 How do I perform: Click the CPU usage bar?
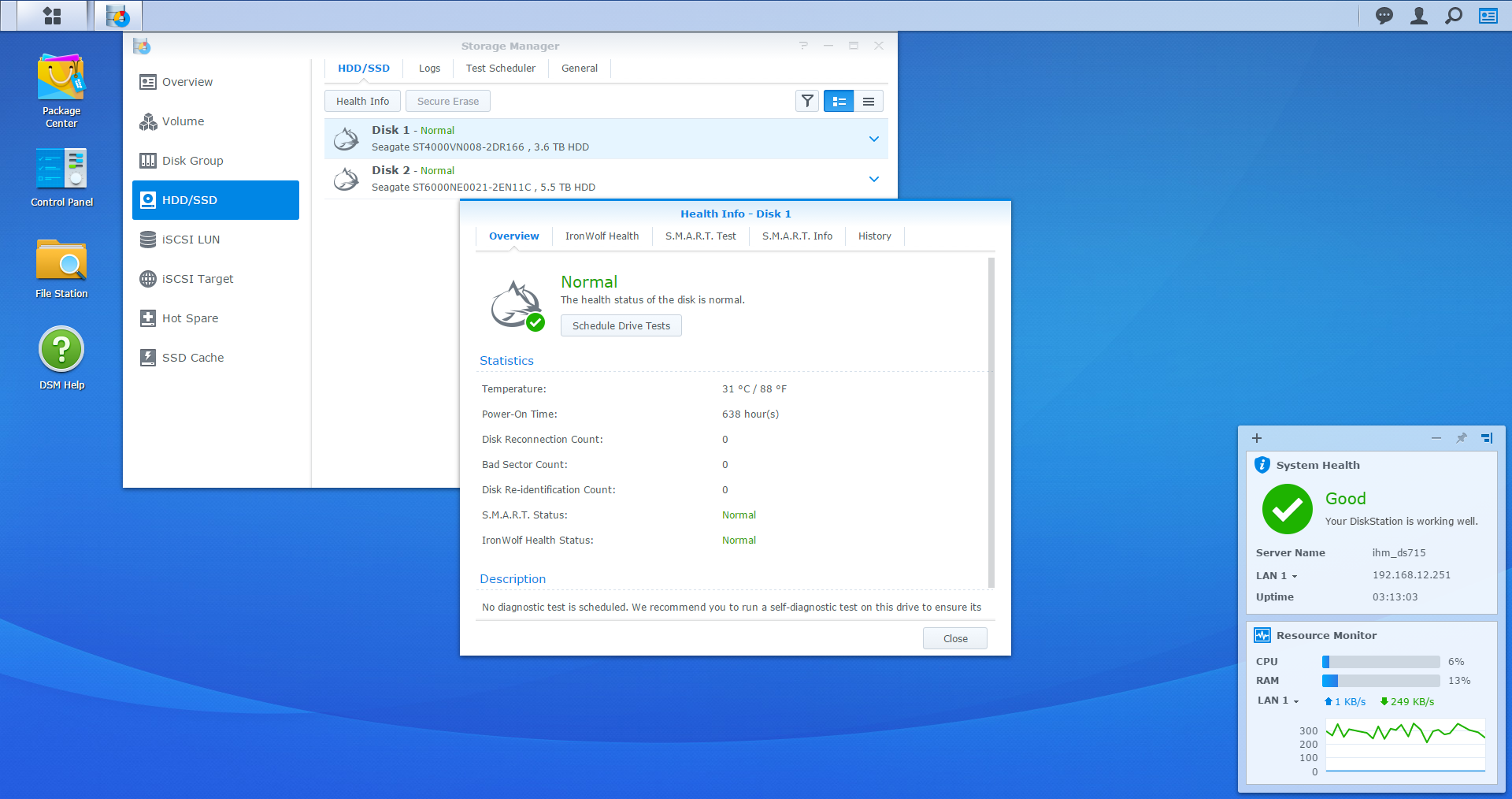click(x=1381, y=662)
